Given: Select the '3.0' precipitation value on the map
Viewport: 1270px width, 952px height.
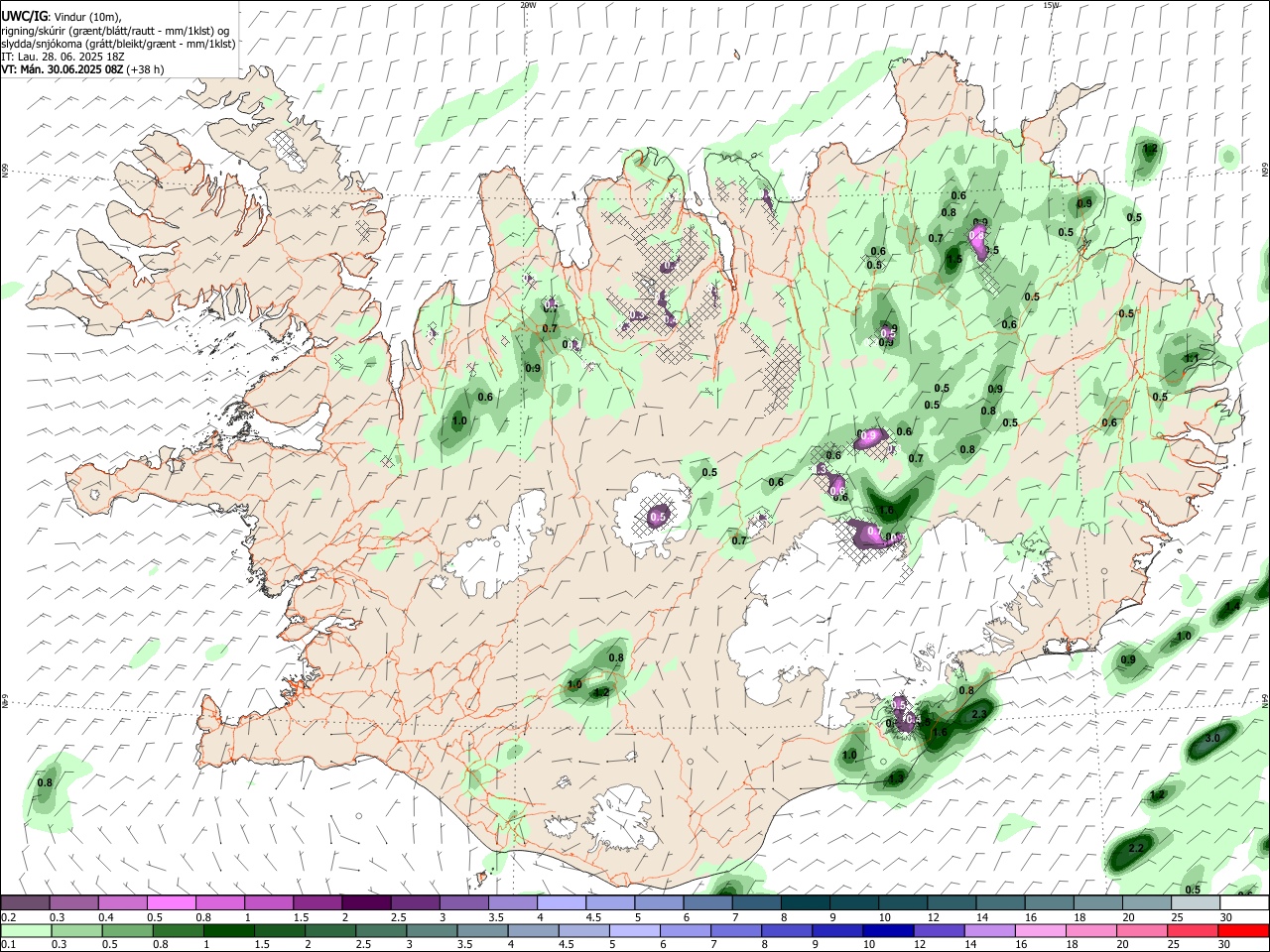Looking at the screenshot, I should (1212, 739).
